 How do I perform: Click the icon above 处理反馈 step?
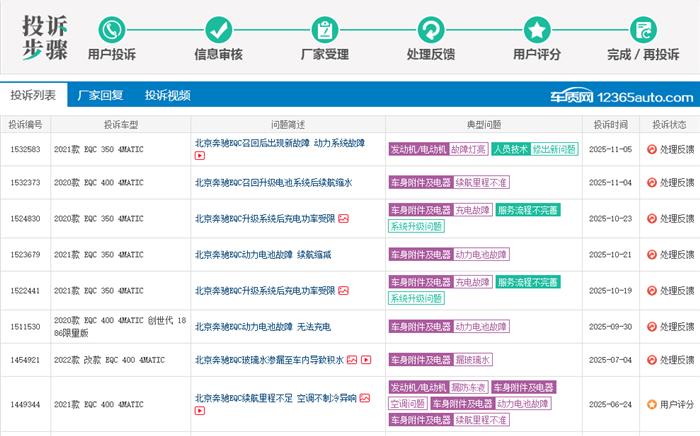point(431,29)
